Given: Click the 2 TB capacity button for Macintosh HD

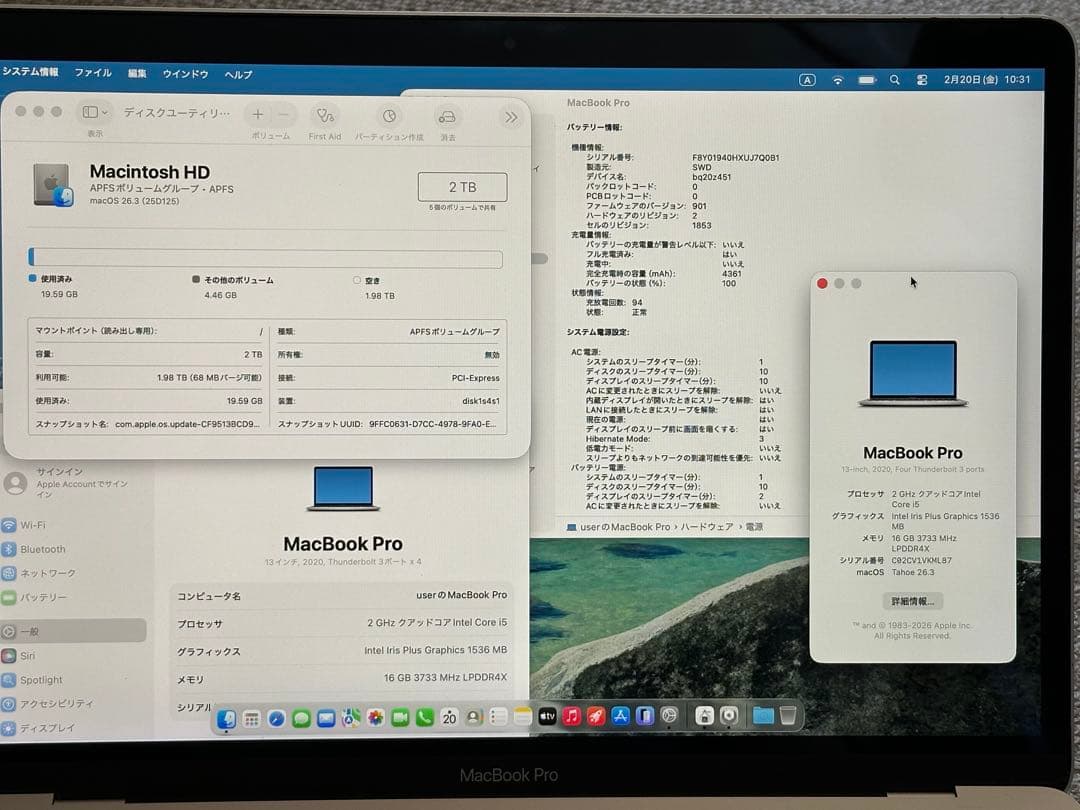Looking at the screenshot, I should click(x=464, y=187).
